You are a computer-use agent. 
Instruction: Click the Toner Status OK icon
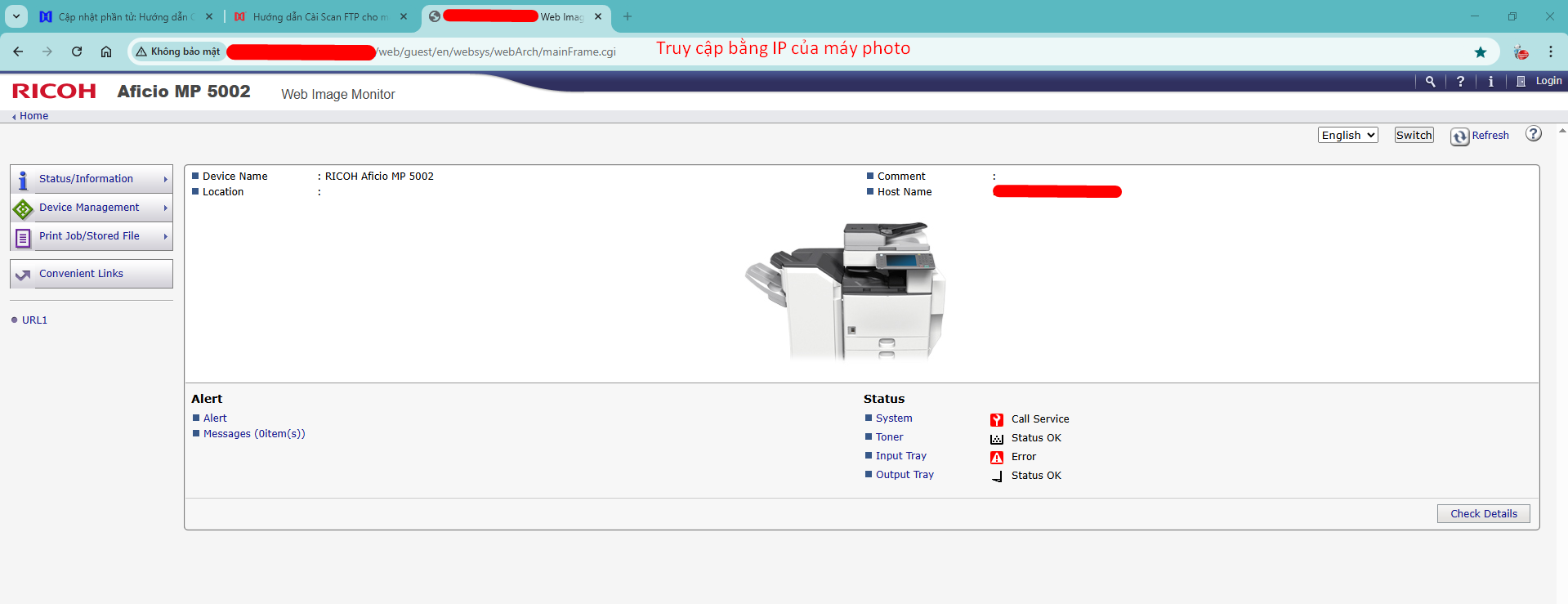tap(997, 439)
